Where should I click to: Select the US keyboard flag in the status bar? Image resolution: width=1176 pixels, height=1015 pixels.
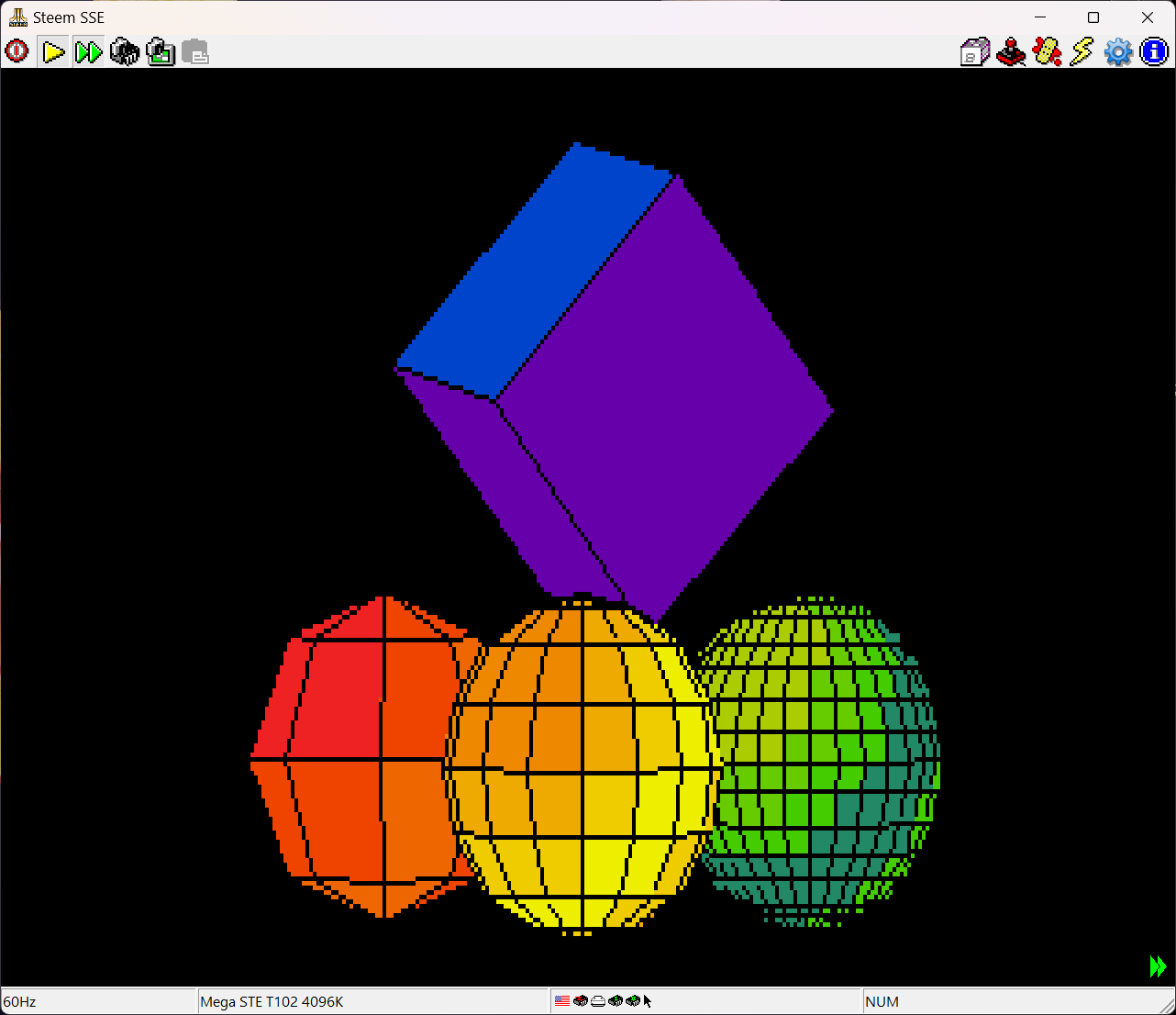coord(562,1000)
